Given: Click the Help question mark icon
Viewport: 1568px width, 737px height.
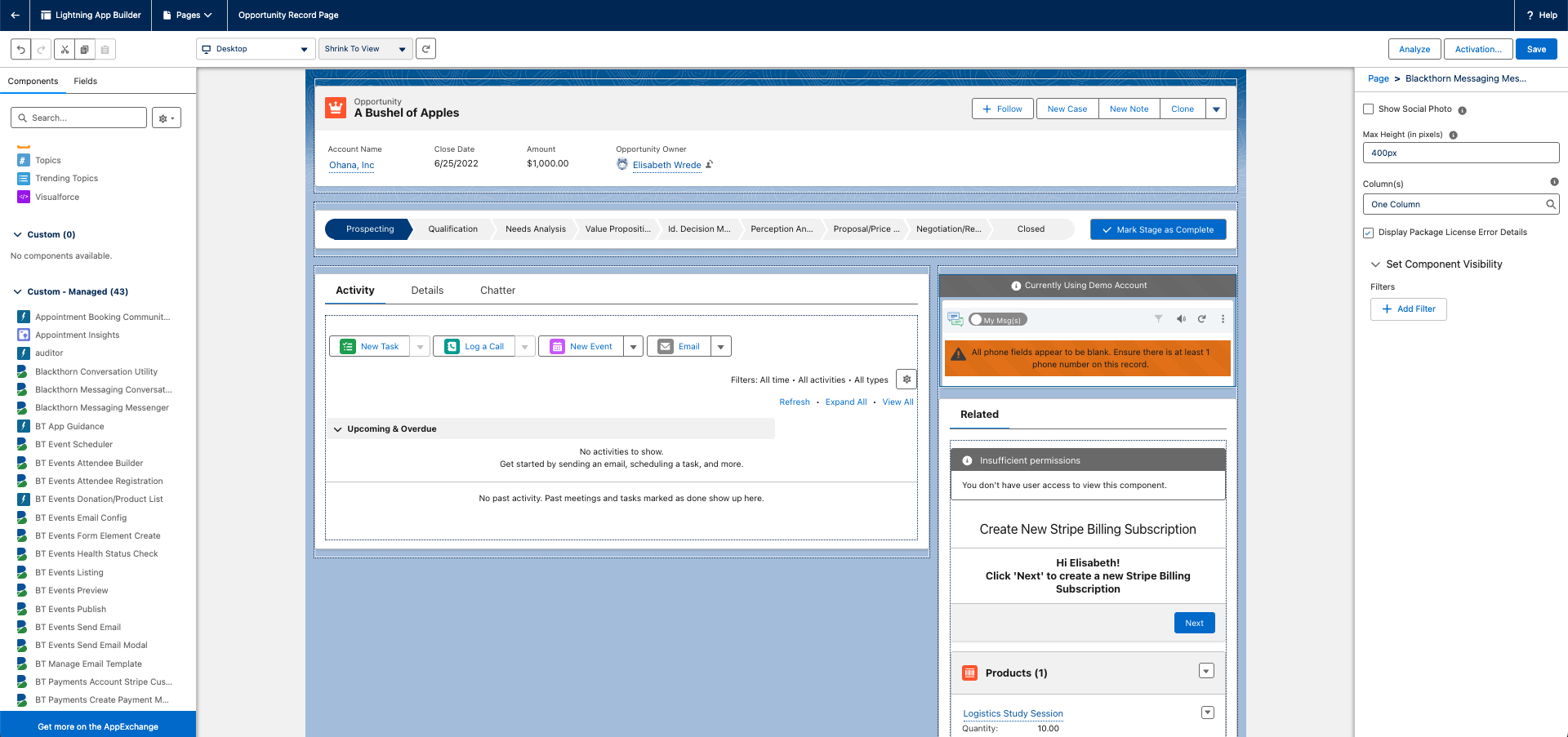Looking at the screenshot, I should coord(1530,15).
